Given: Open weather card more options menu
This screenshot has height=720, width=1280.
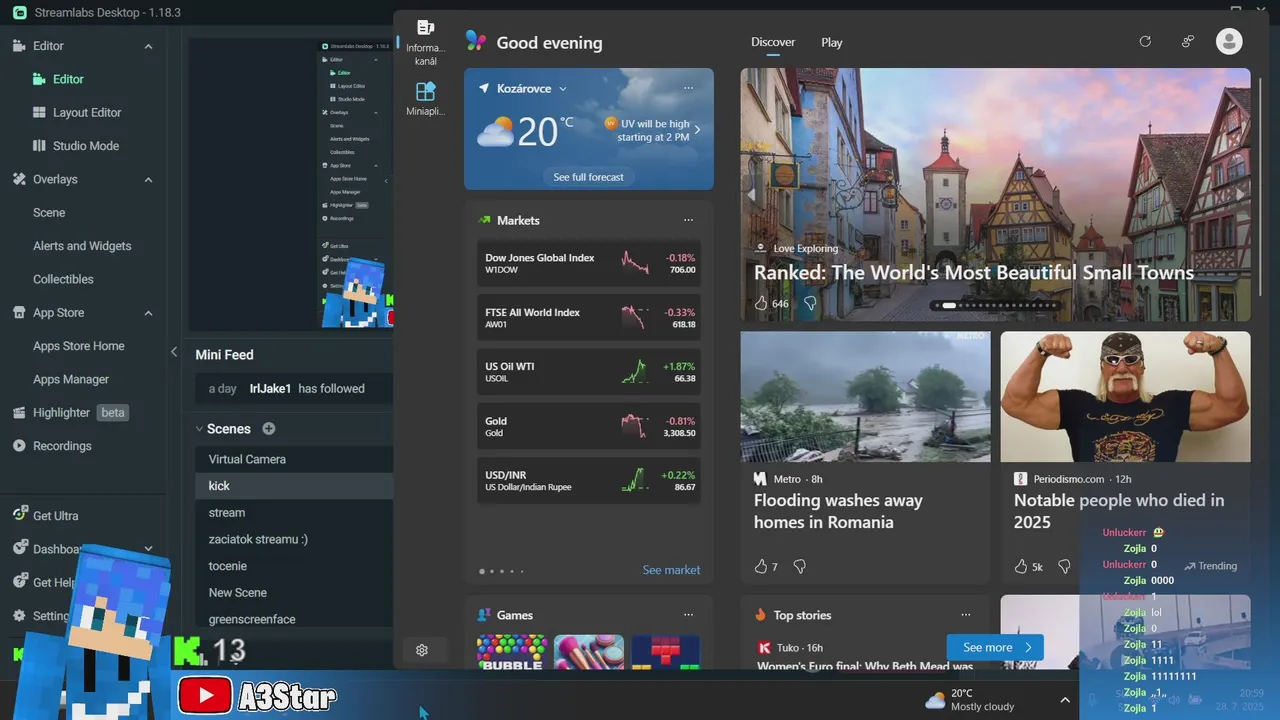Looking at the screenshot, I should point(688,88).
